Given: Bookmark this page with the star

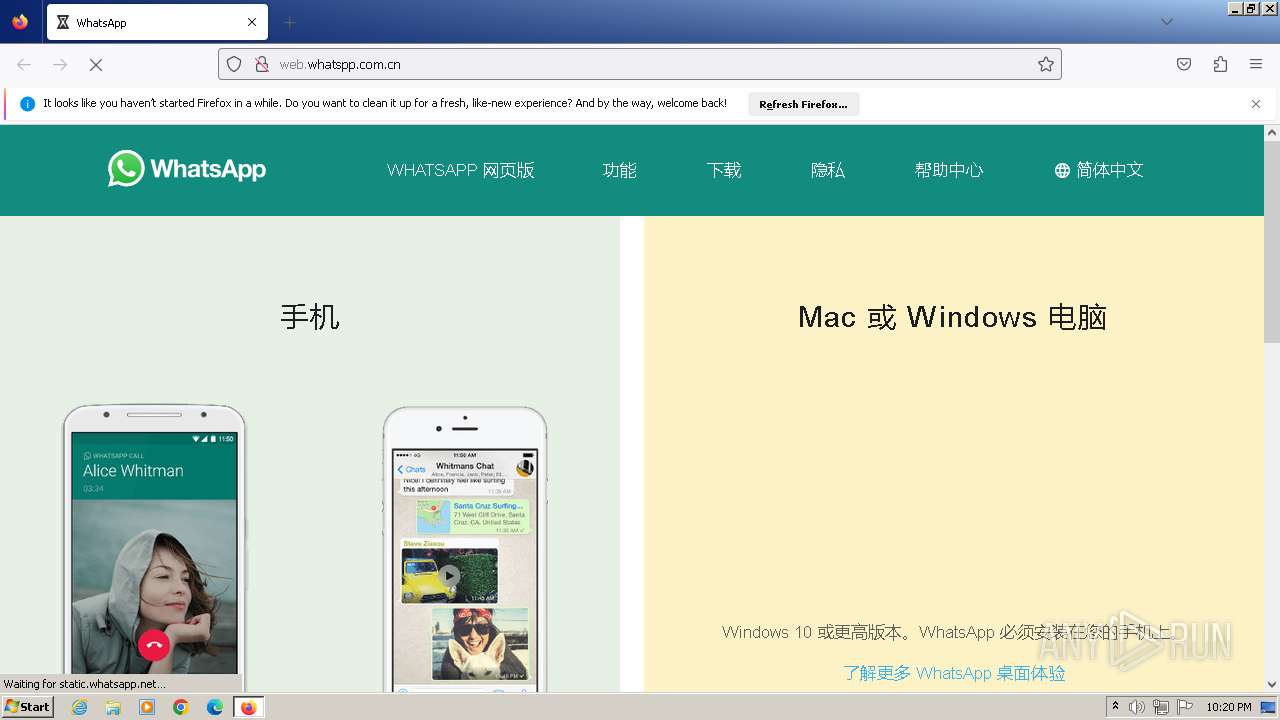Looking at the screenshot, I should (1046, 64).
